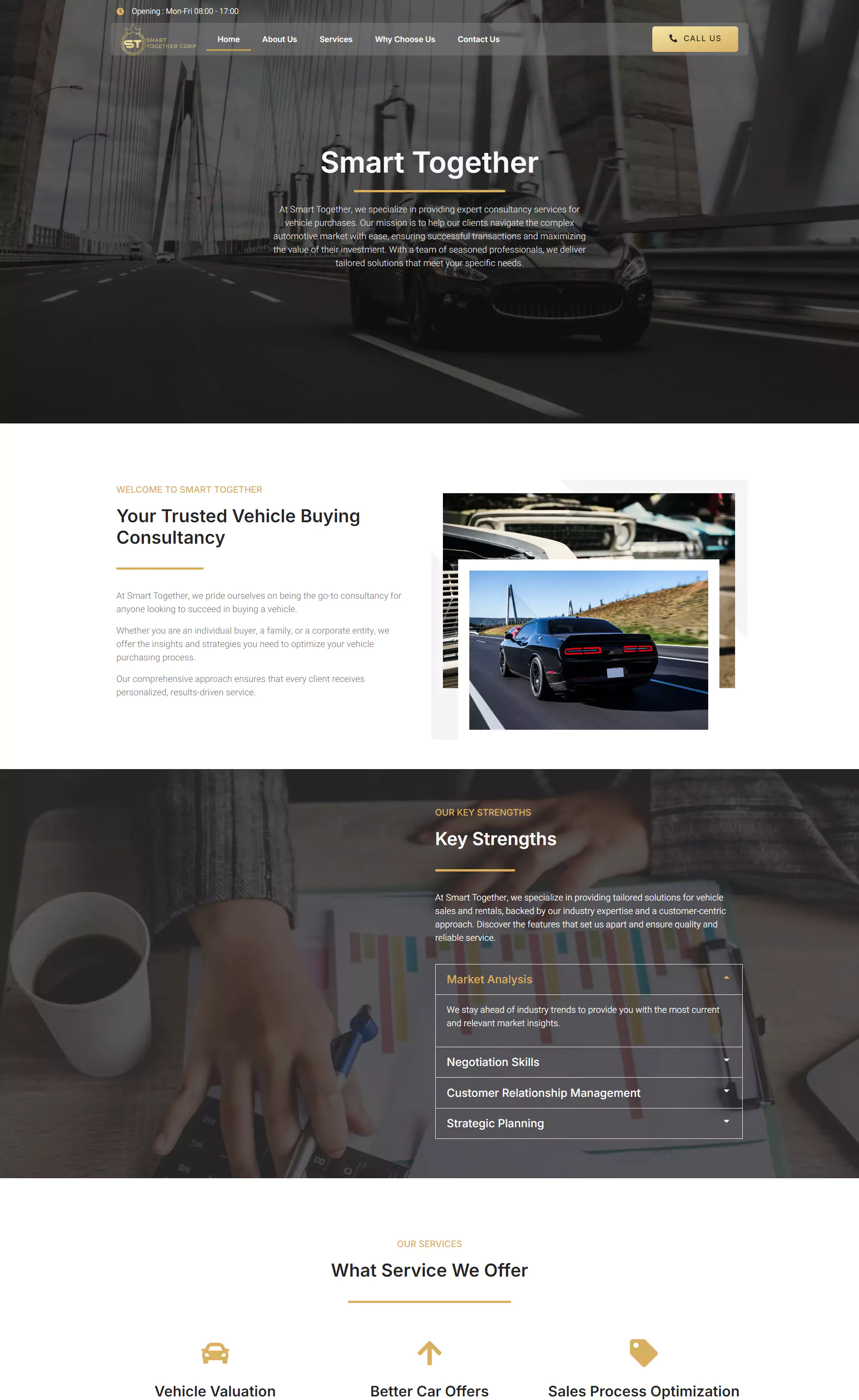The width and height of the screenshot is (859, 1400).
Task: Click the Contact Us navigation link
Action: 477,39
